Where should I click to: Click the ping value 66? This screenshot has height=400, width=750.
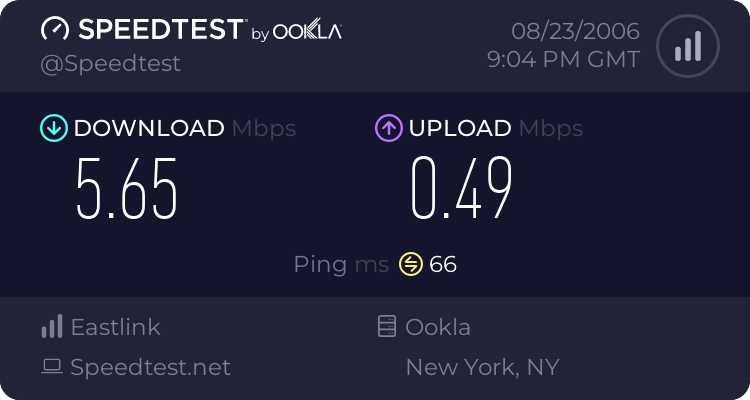click(443, 264)
